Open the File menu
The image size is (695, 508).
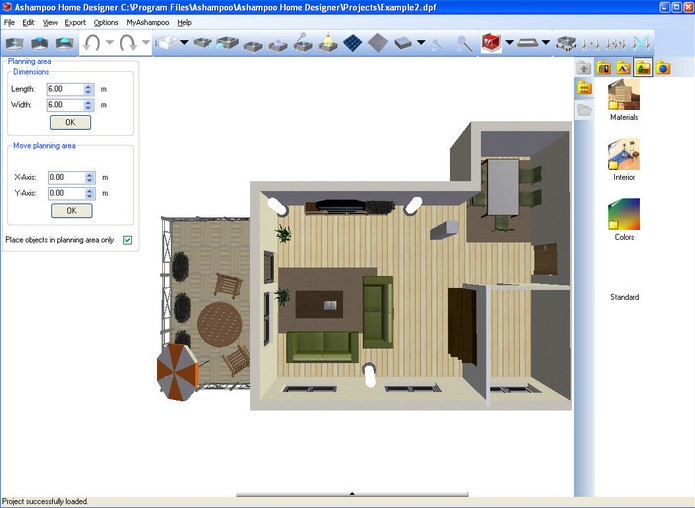9,22
